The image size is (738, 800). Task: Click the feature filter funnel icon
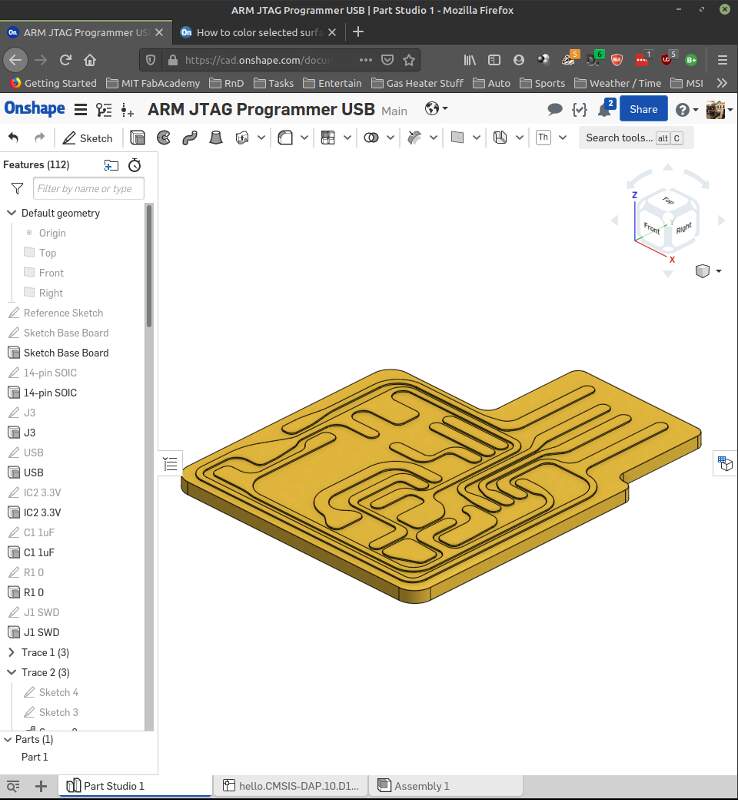17,189
